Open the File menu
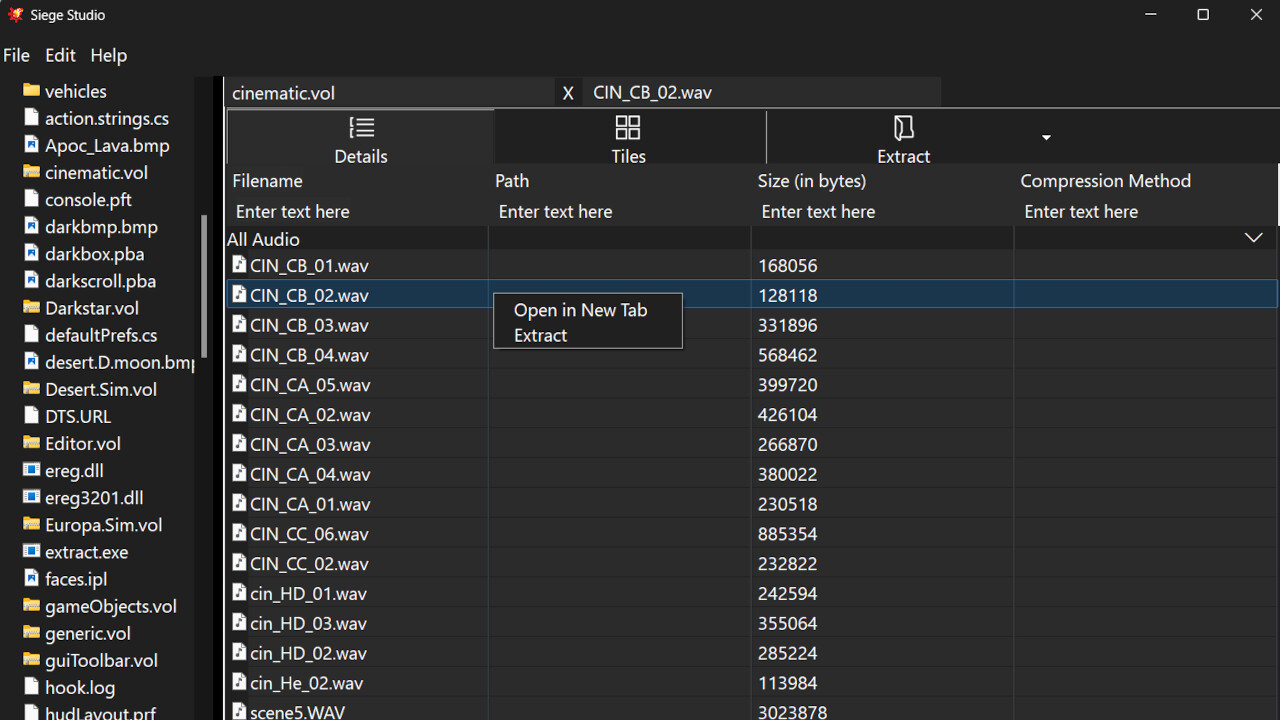The height and width of the screenshot is (720, 1280). point(16,55)
